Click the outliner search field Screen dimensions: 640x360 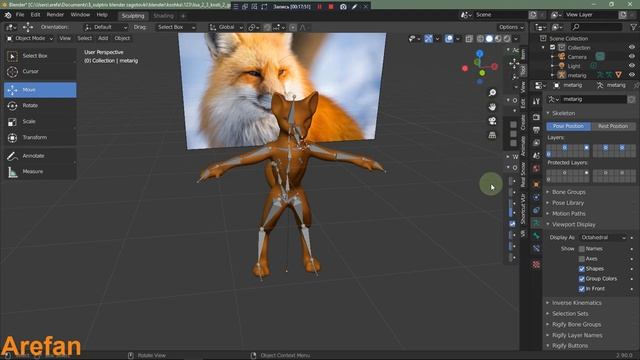pos(597,27)
